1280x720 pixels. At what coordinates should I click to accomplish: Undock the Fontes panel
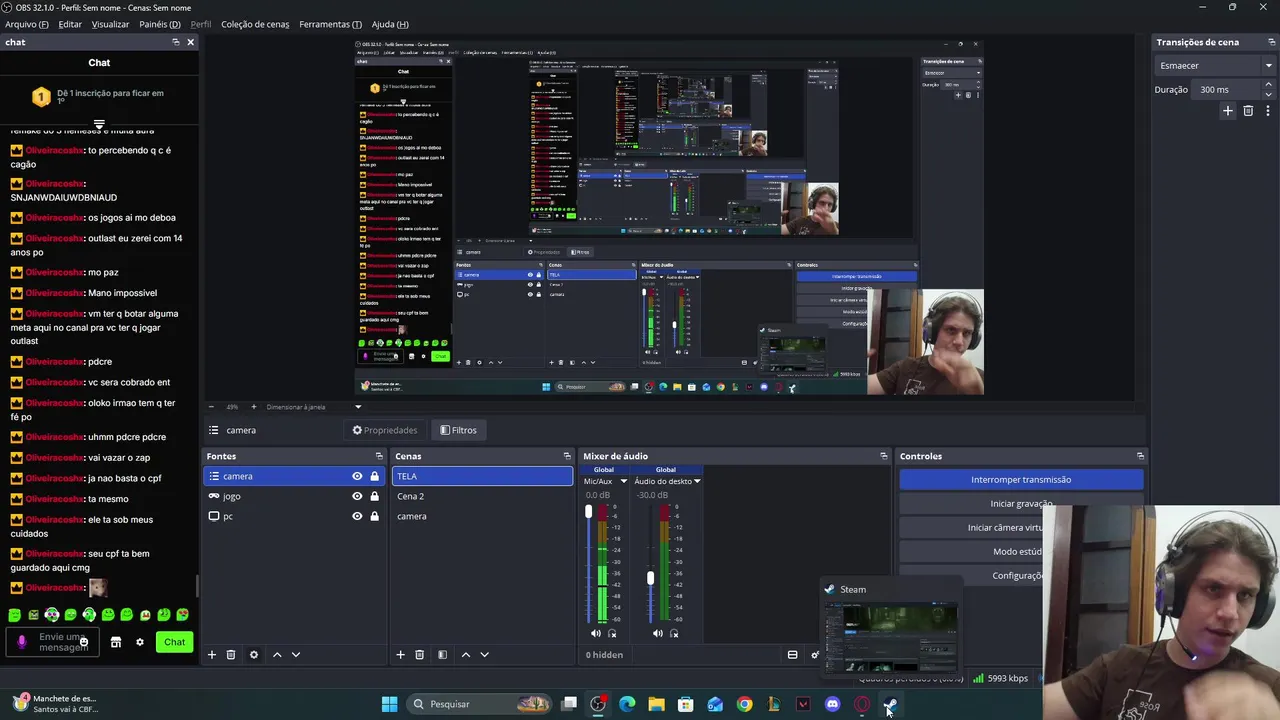pos(379,456)
